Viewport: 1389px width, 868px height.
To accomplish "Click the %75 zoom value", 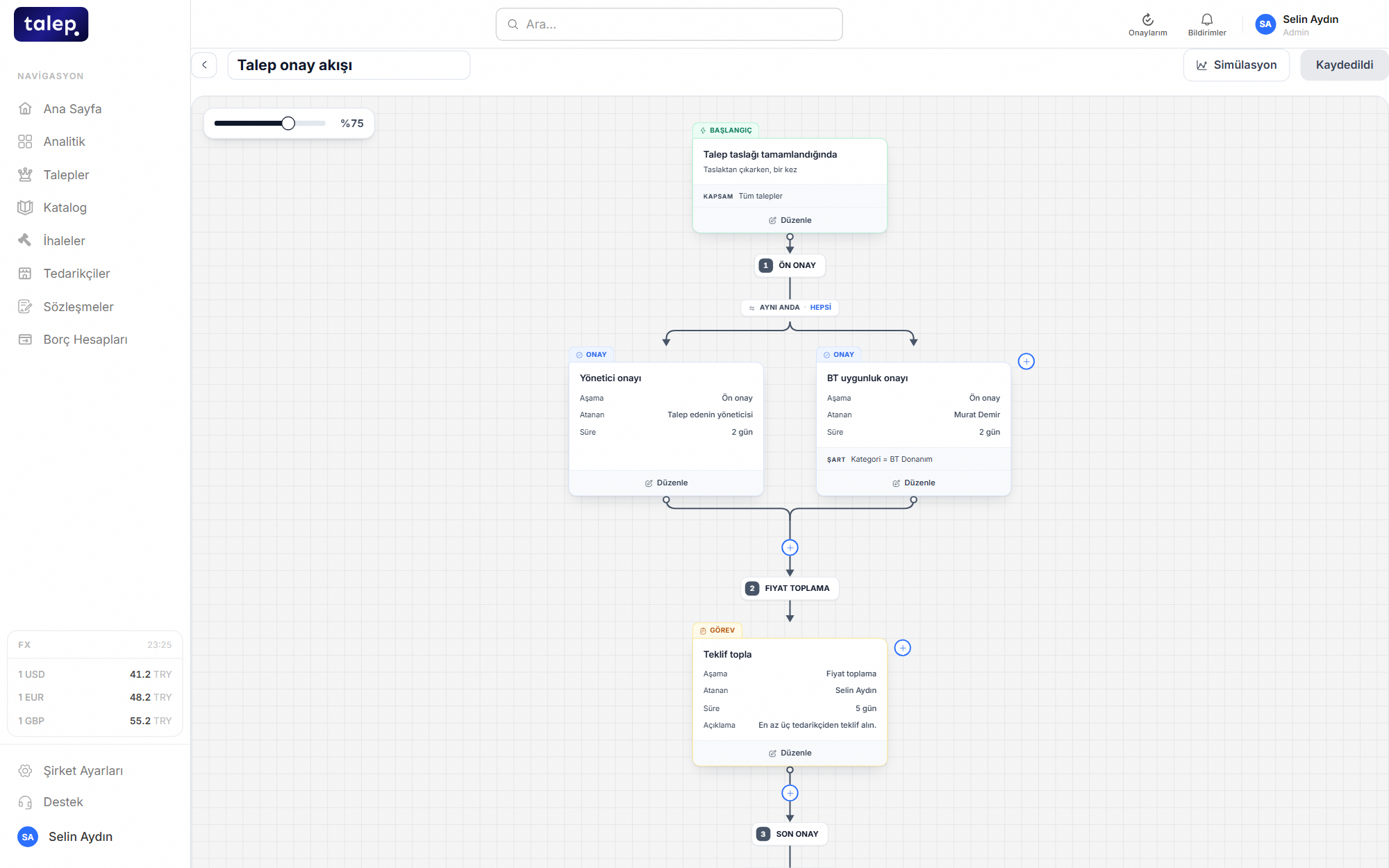I will pyautogui.click(x=352, y=124).
